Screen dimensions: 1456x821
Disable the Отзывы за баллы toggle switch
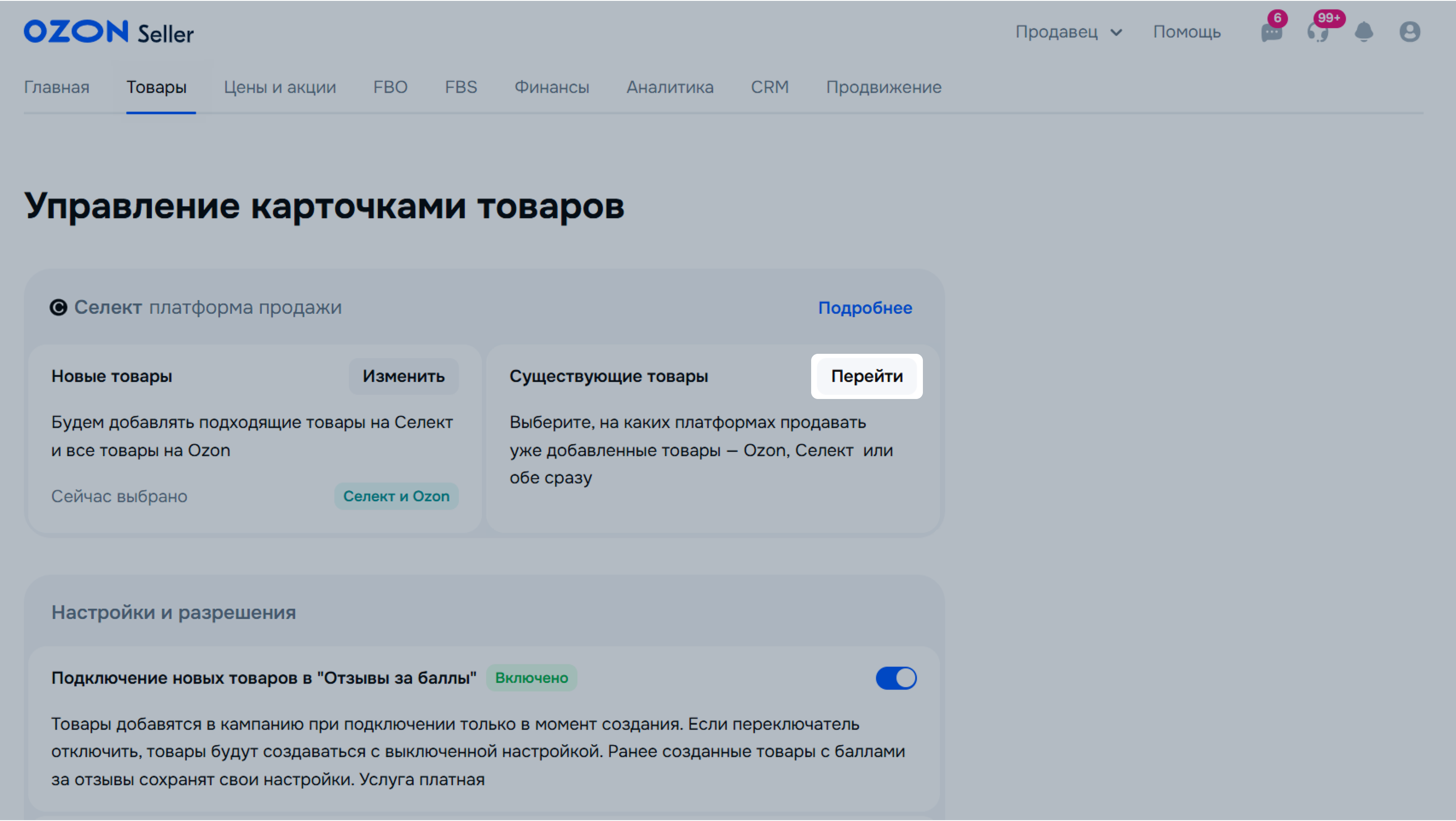pos(896,677)
